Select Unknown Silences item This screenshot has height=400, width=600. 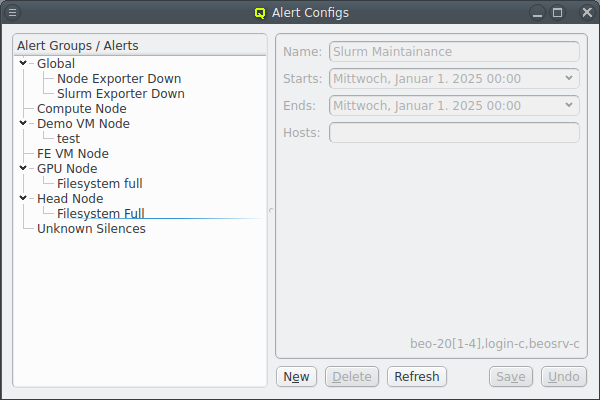tap(91, 229)
